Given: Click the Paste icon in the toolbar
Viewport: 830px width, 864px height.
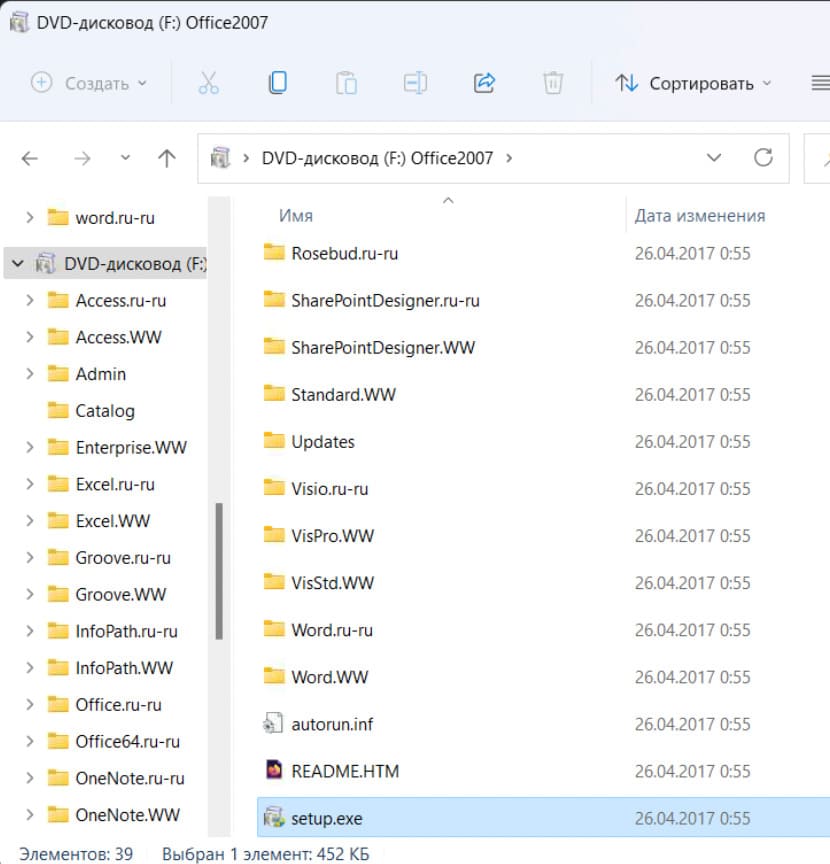Looking at the screenshot, I should tap(347, 83).
